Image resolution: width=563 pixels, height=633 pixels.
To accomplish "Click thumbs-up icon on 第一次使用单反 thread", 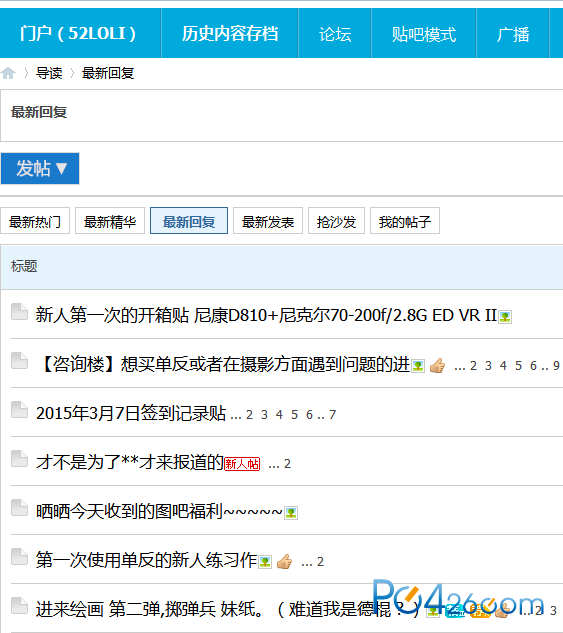I will (x=285, y=562).
